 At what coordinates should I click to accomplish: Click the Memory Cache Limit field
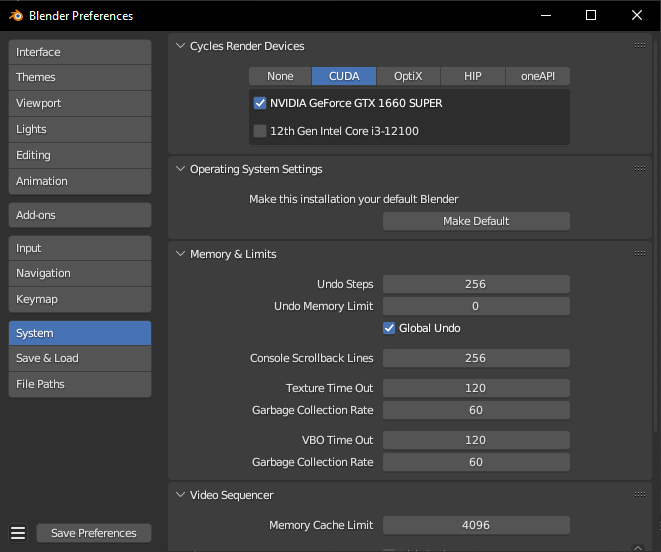[476, 525]
